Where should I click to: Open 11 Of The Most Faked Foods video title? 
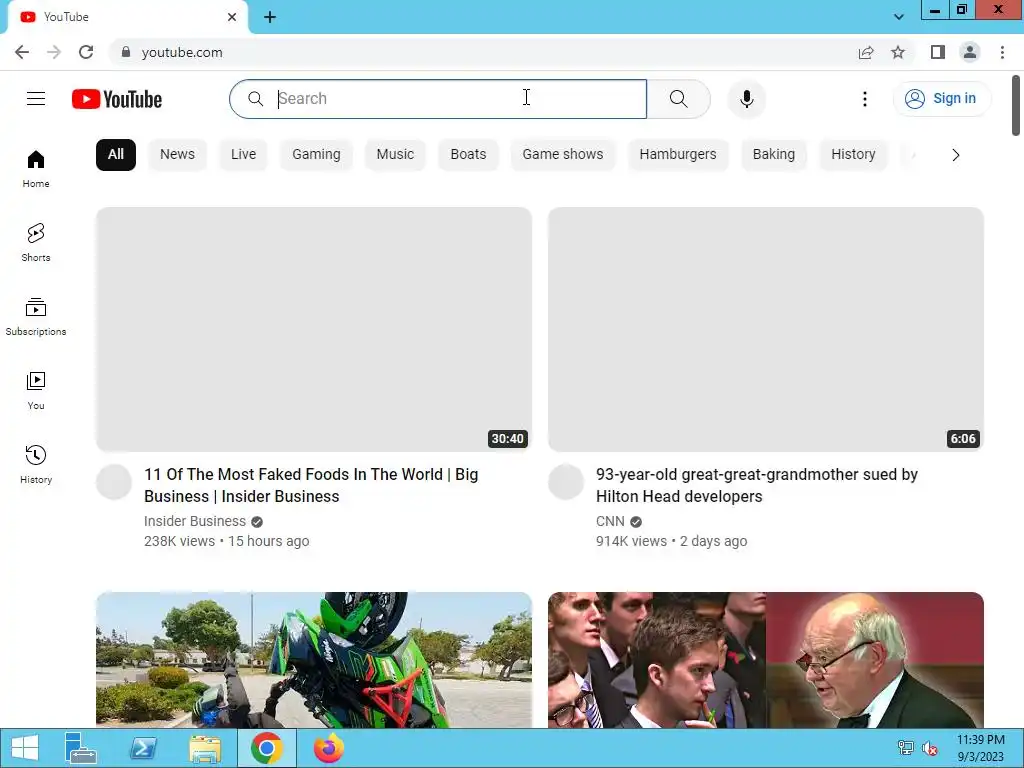tap(311, 485)
